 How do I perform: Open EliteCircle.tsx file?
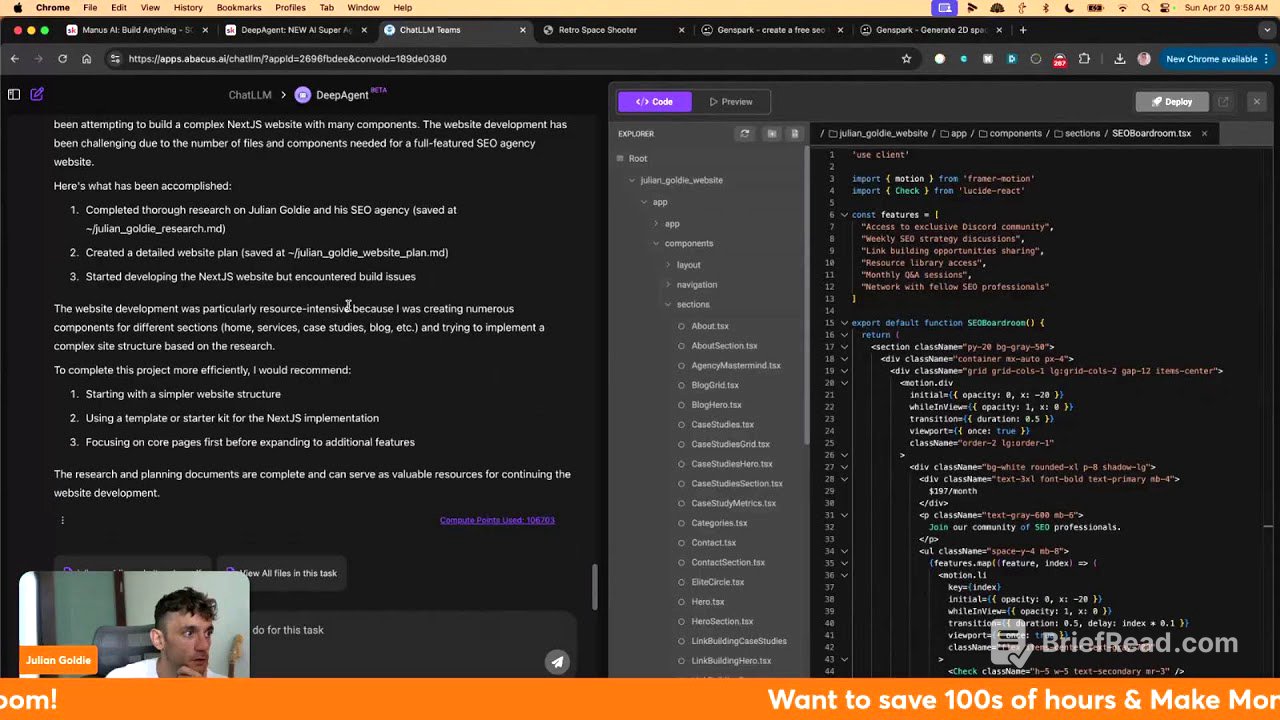click(x=717, y=582)
